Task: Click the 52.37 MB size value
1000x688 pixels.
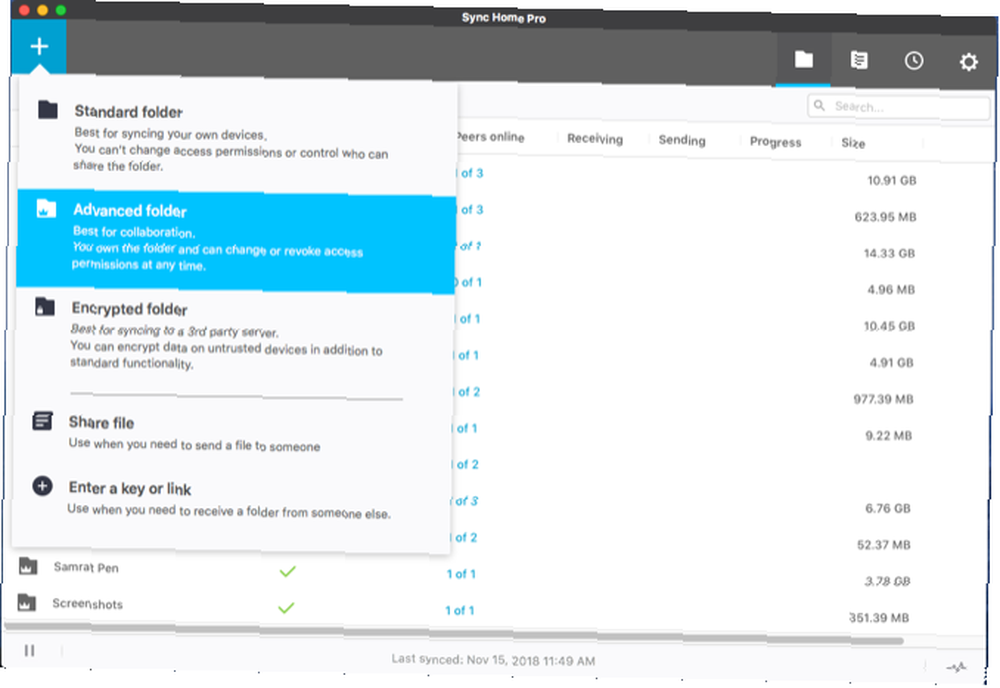Action: tap(883, 545)
